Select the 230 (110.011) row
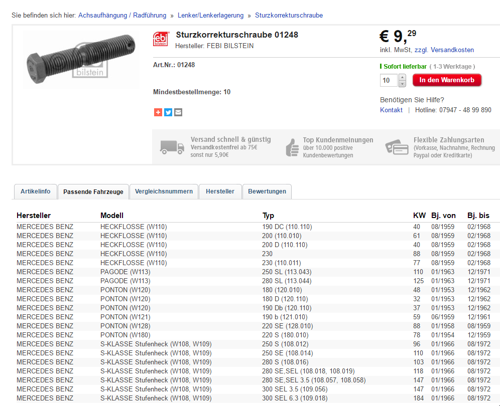The width and height of the screenshot is (500, 406). point(256,263)
